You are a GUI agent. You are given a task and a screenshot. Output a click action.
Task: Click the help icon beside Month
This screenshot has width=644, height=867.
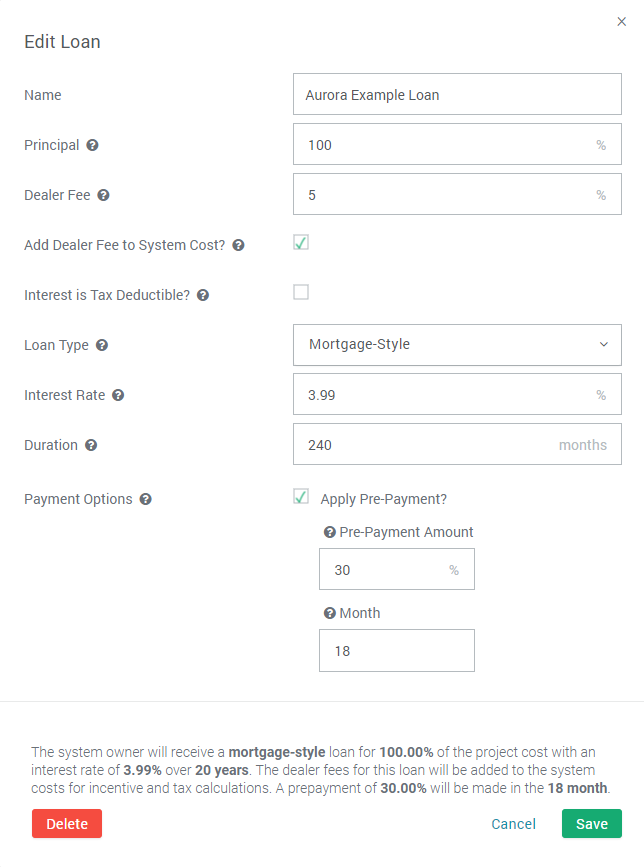[329, 613]
